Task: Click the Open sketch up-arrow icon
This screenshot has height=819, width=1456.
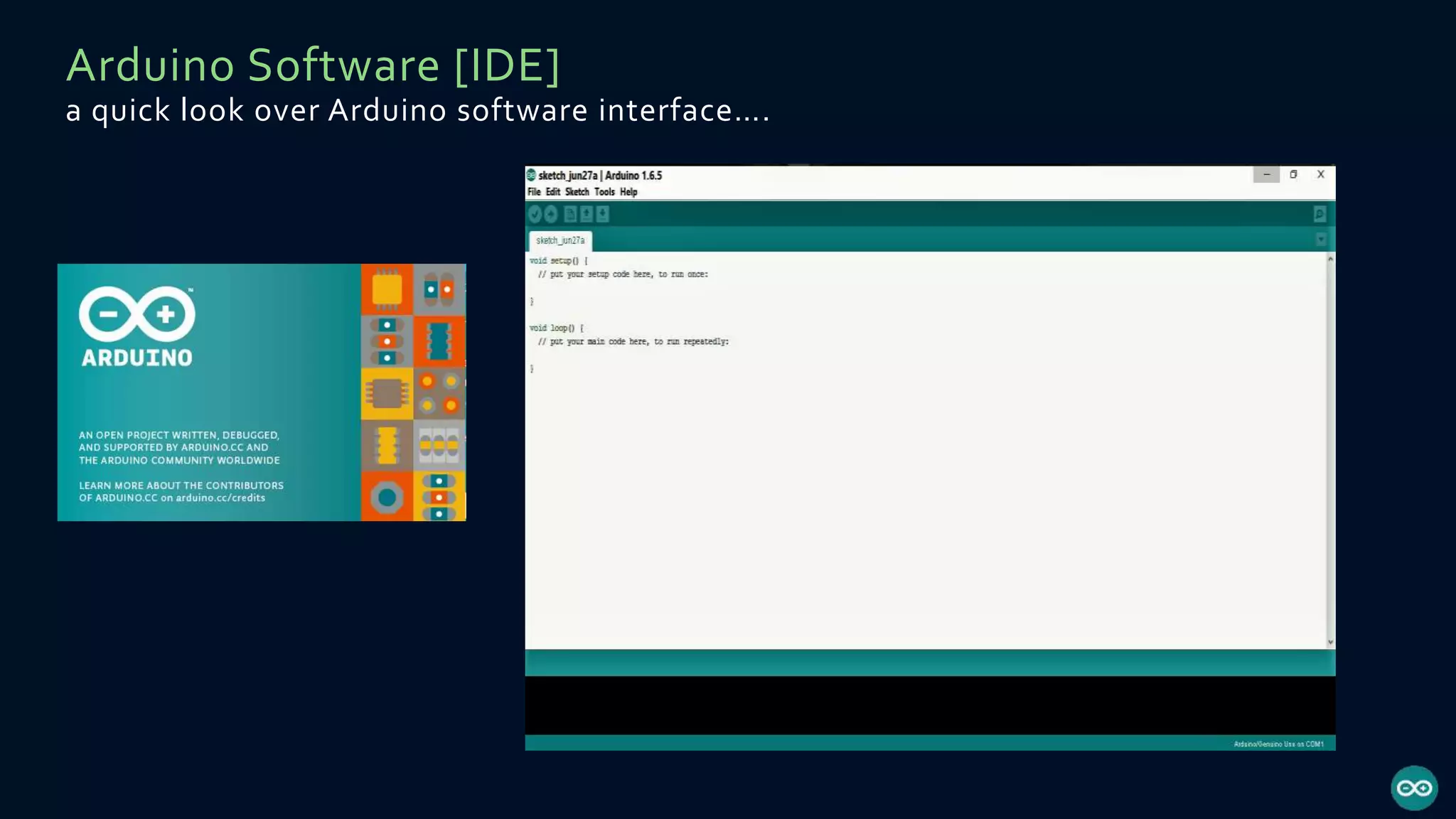Action: [587, 214]
